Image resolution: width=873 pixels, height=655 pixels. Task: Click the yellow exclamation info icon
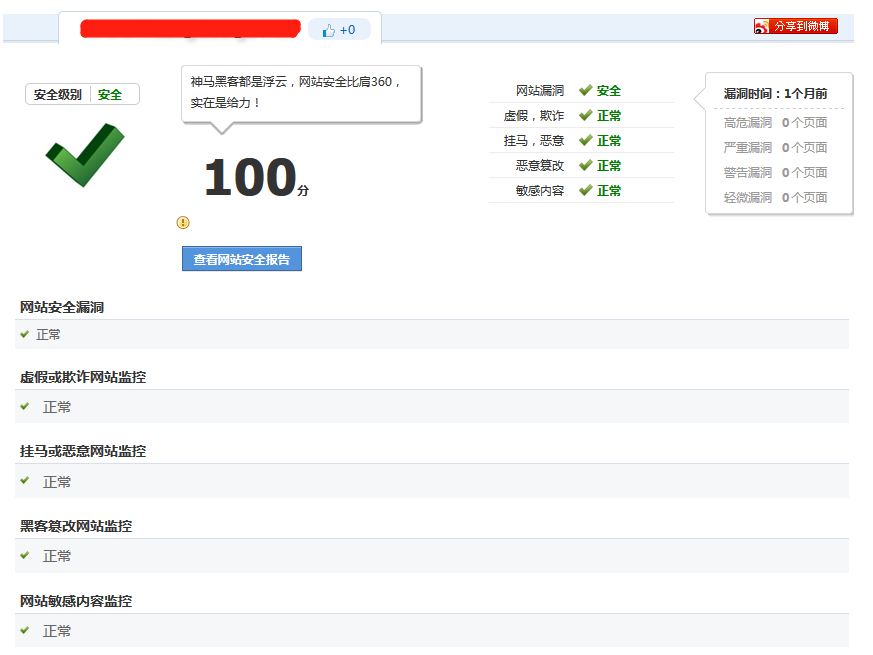click(183, 222)
